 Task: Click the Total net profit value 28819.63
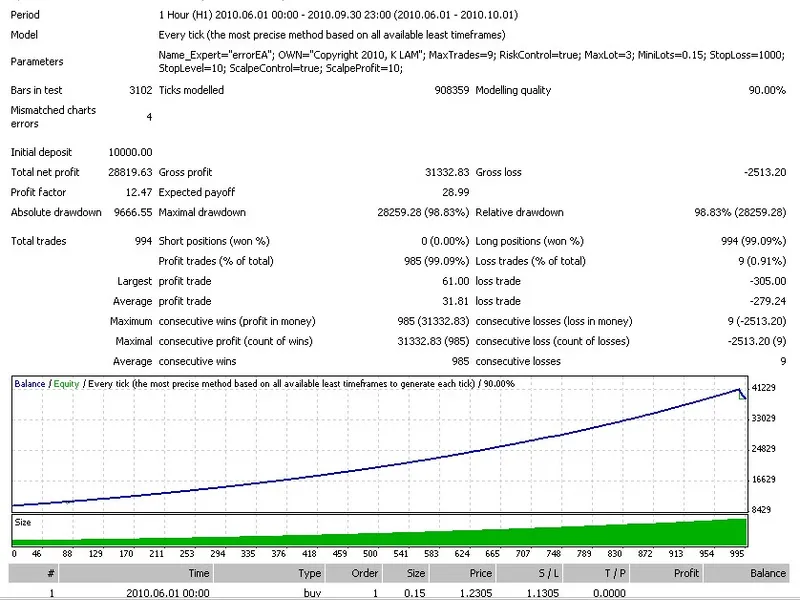click(x=130, y=172)
